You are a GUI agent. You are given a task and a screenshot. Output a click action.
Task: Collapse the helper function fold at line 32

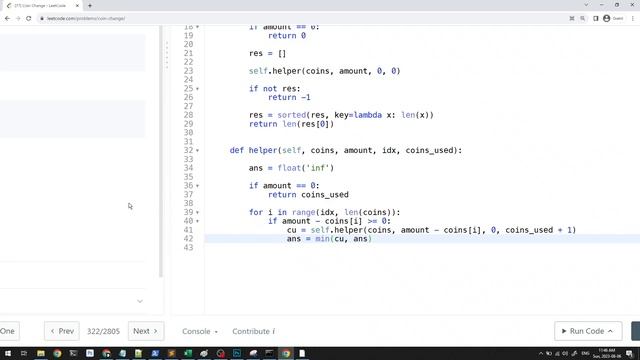(198, 150)
